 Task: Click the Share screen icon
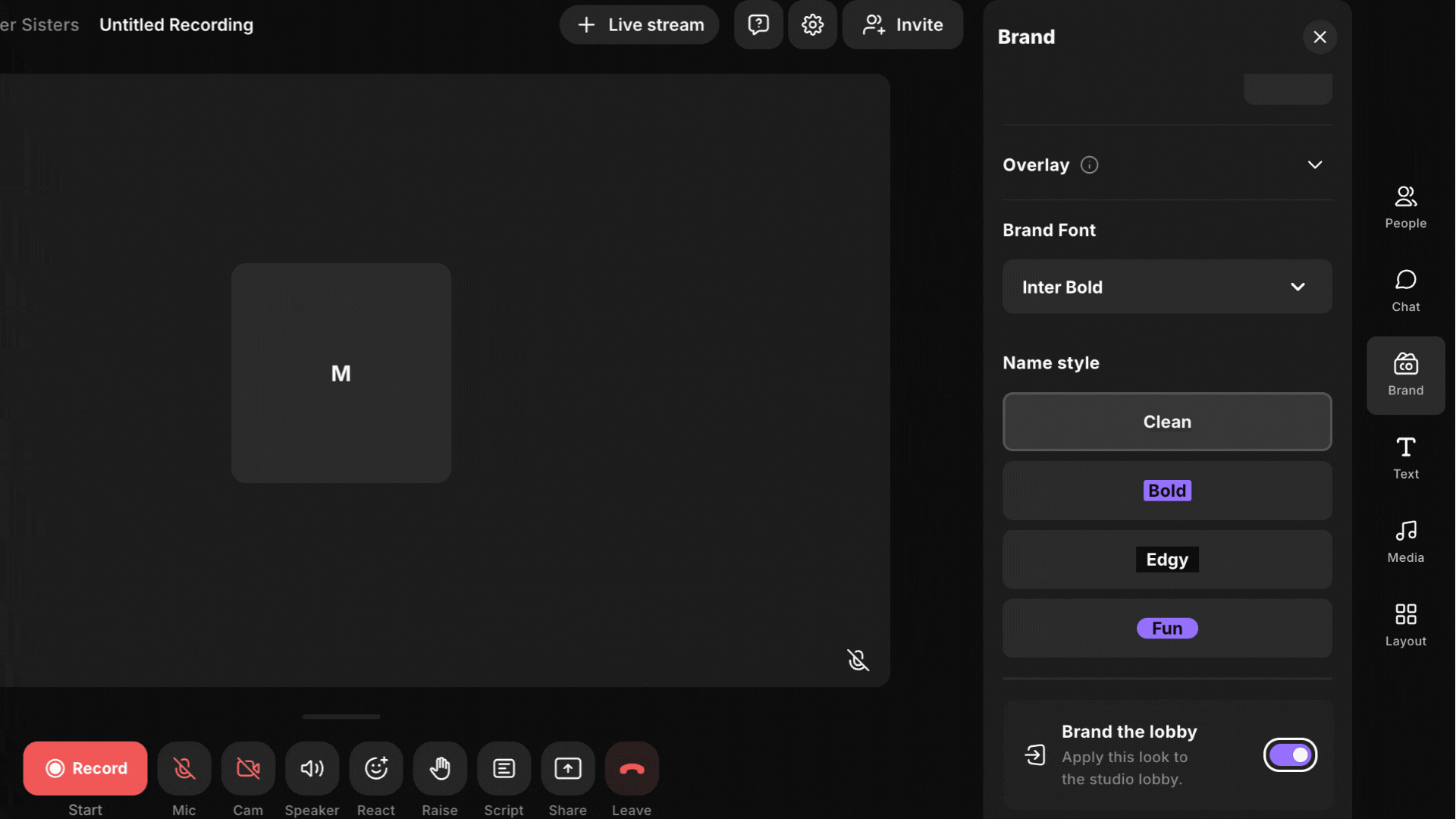tap(567, 768)
